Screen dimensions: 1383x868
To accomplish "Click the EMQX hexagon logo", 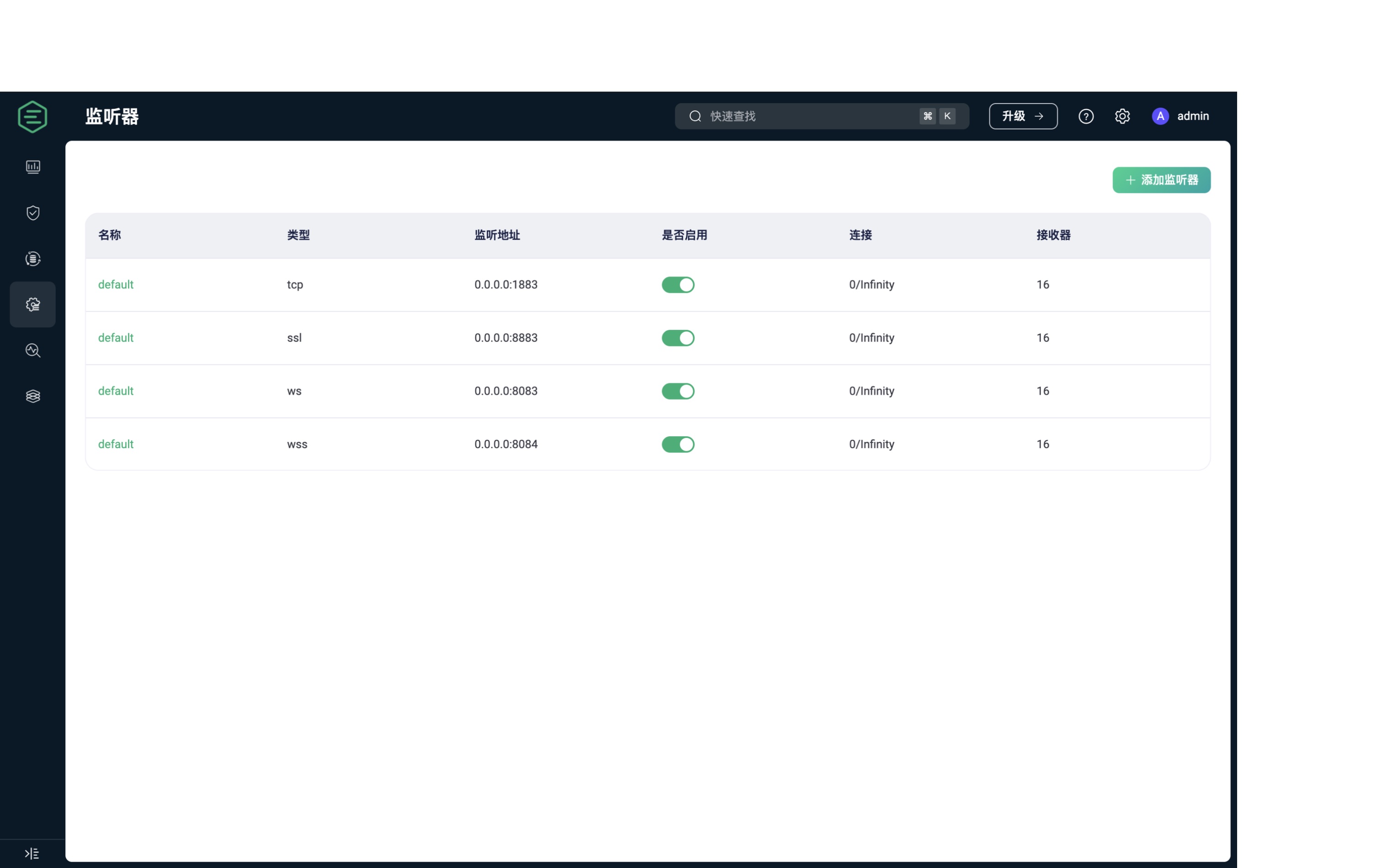I will click(33, 117).
